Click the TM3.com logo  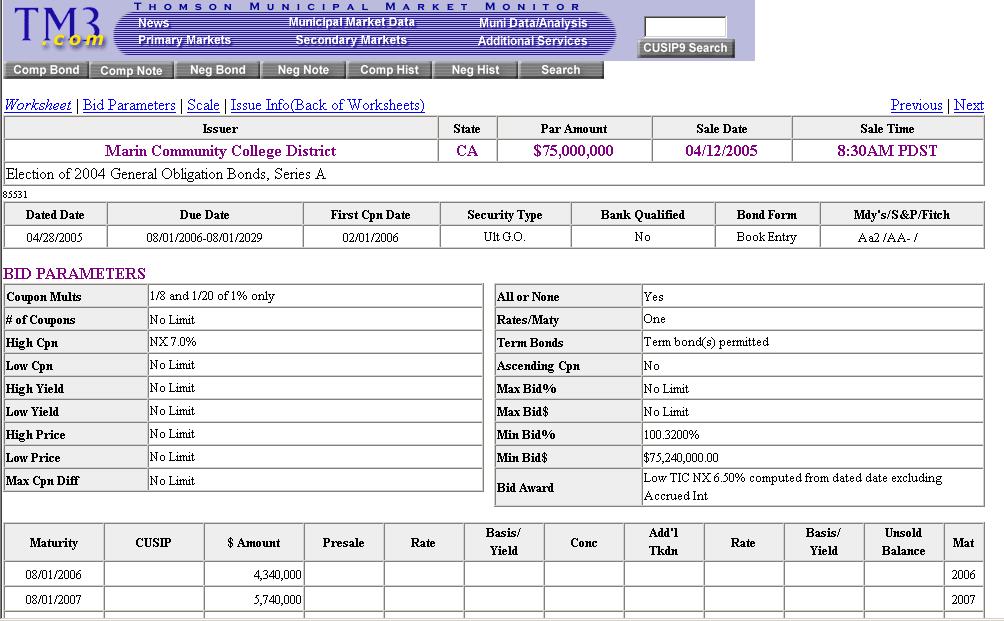tap(58, 27)
